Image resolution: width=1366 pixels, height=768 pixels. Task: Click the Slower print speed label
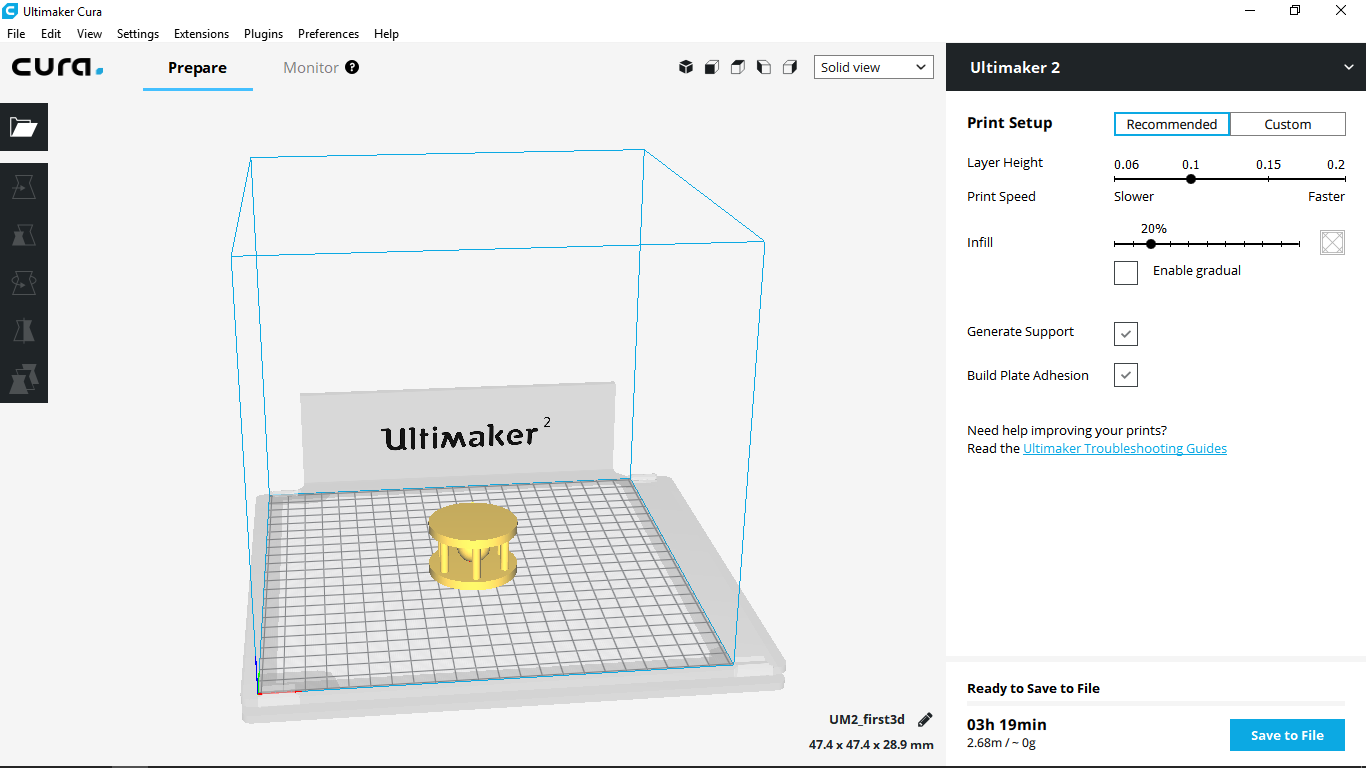[1134, 196]
